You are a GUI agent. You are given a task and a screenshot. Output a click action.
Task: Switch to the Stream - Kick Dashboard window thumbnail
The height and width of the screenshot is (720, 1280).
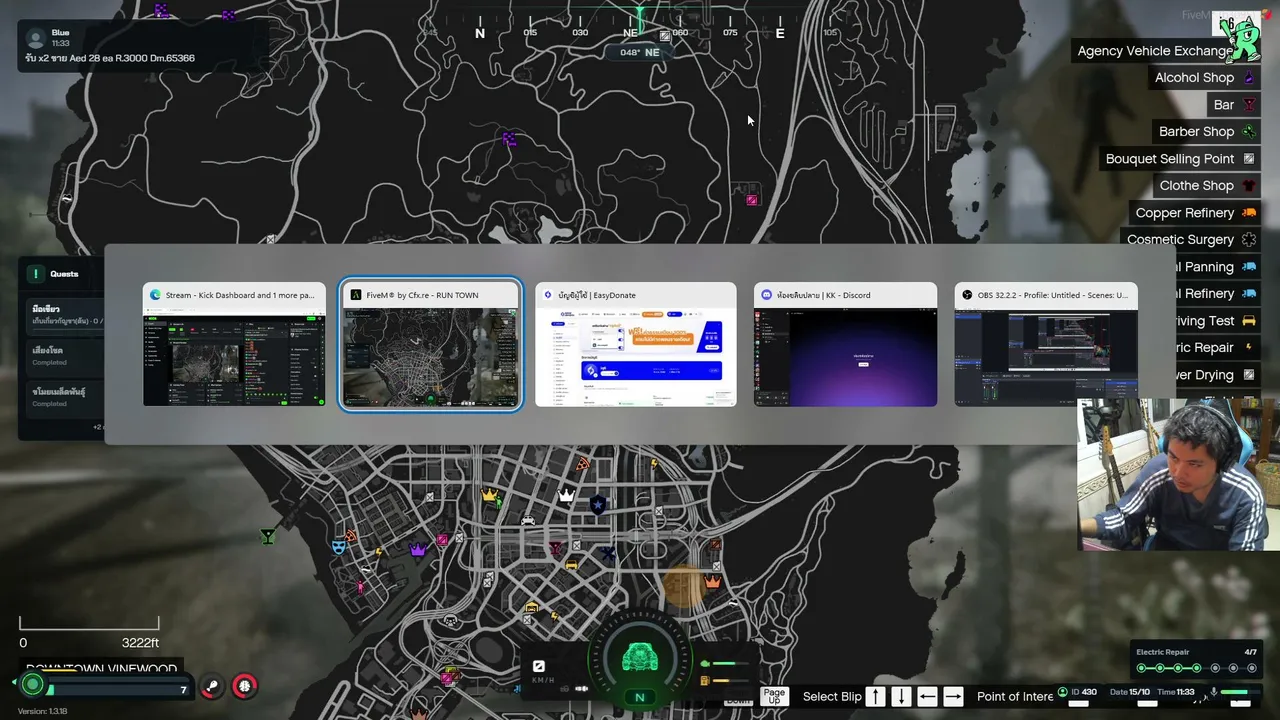coord(234,345)
